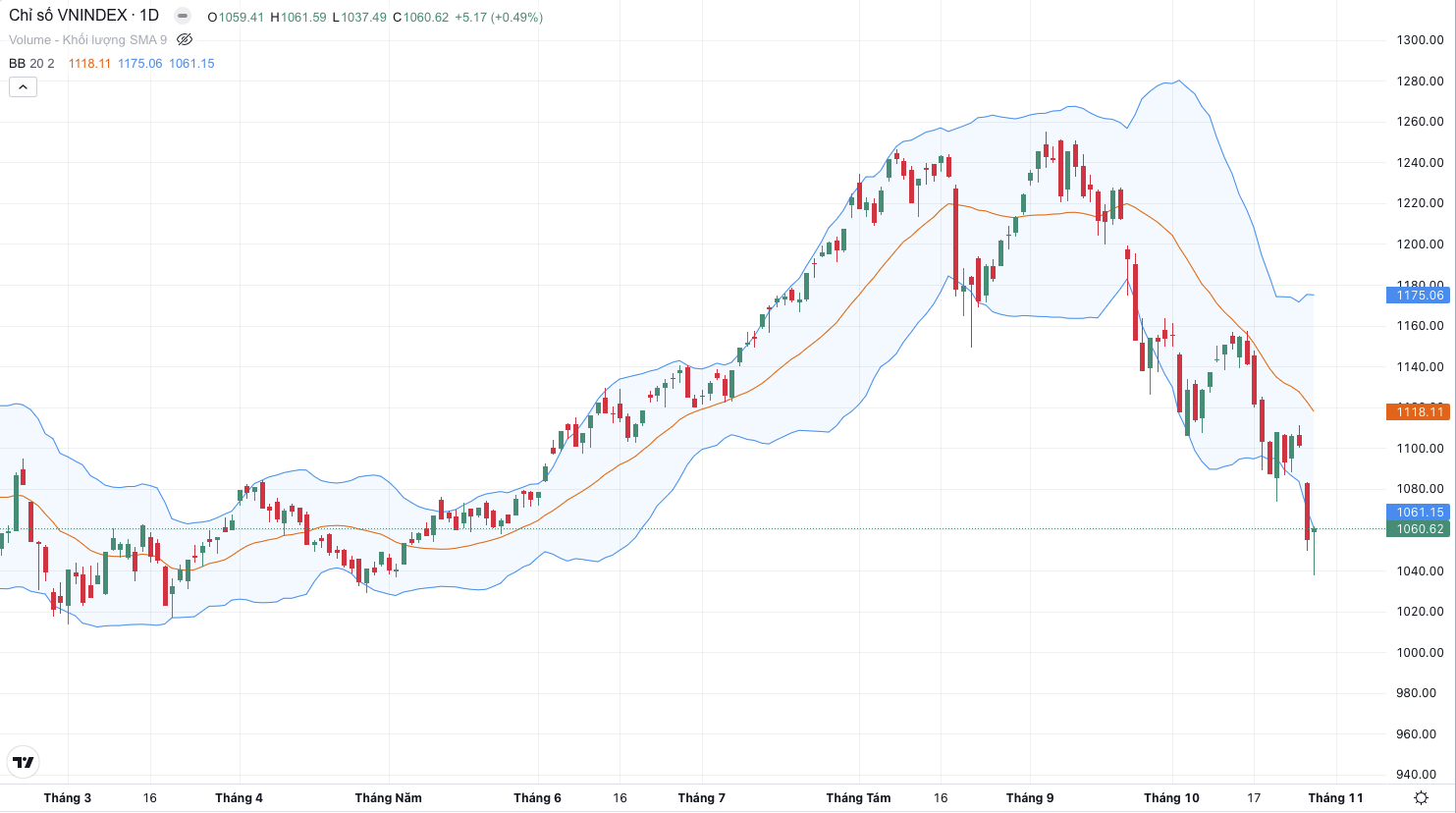Click the 1020.00 price axis label
This screenshot has height=813, width=1456.
tap(1420, 612)
